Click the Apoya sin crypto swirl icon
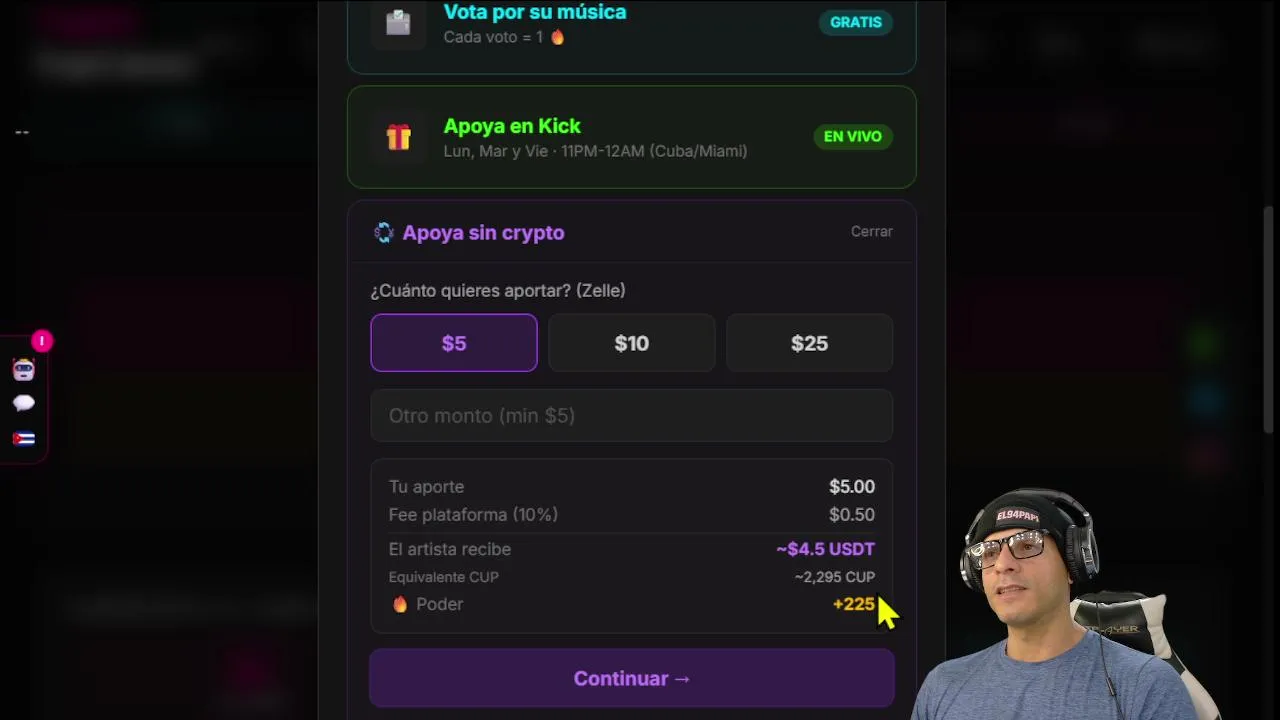Image resolution: width=1280 pixels, height=720 pixels. (x=383, y=233)
